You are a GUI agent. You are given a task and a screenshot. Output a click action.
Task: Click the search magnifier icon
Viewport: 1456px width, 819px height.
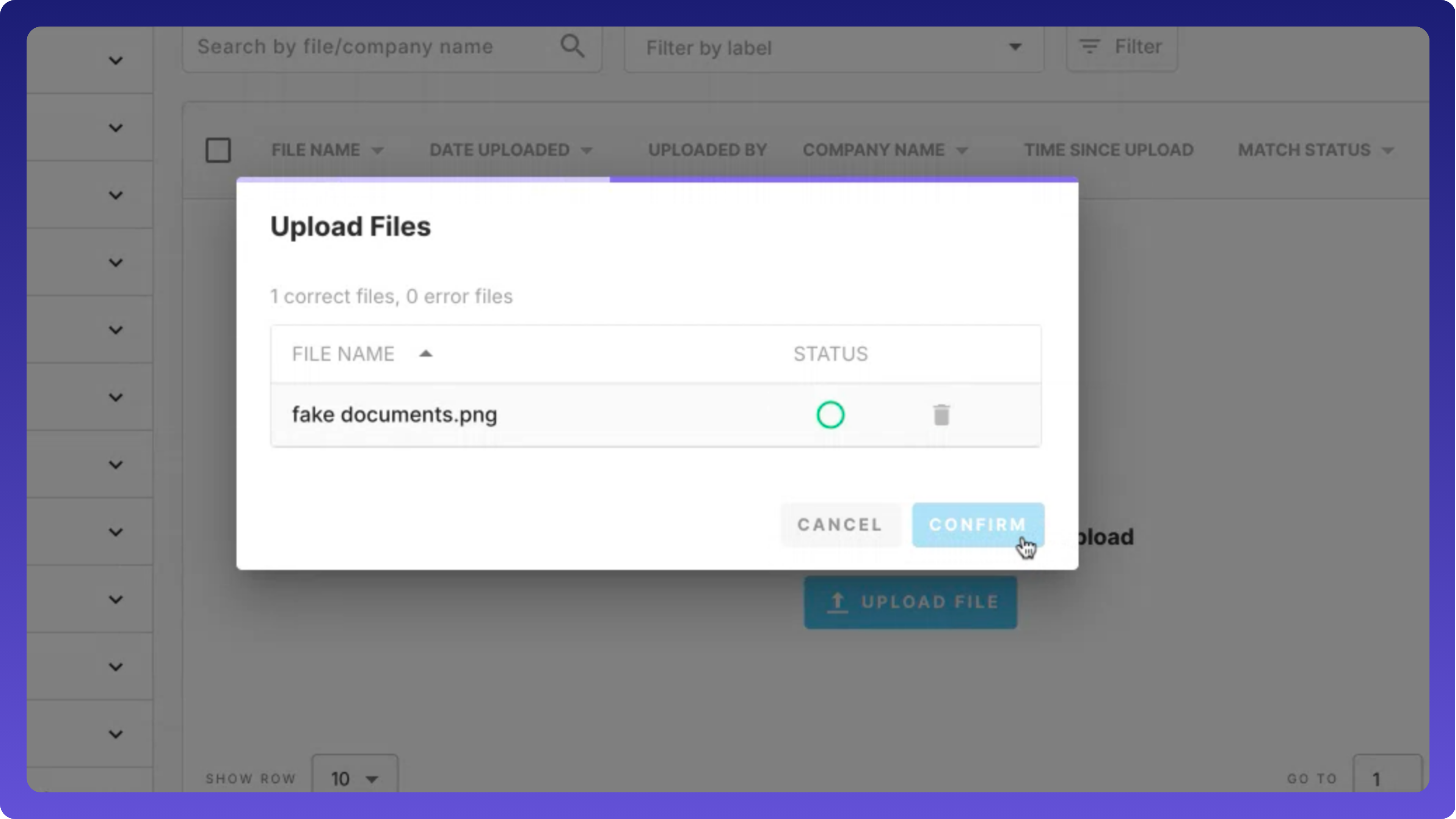(x=572, y=46)
